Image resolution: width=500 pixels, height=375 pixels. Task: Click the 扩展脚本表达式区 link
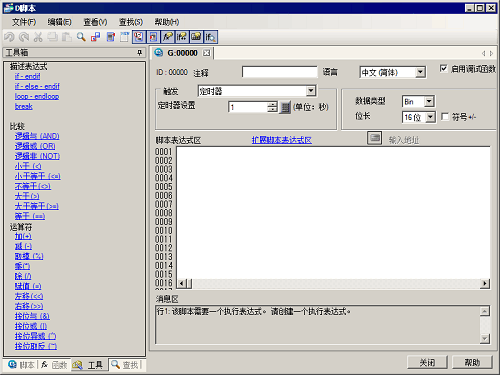(282, 140)
